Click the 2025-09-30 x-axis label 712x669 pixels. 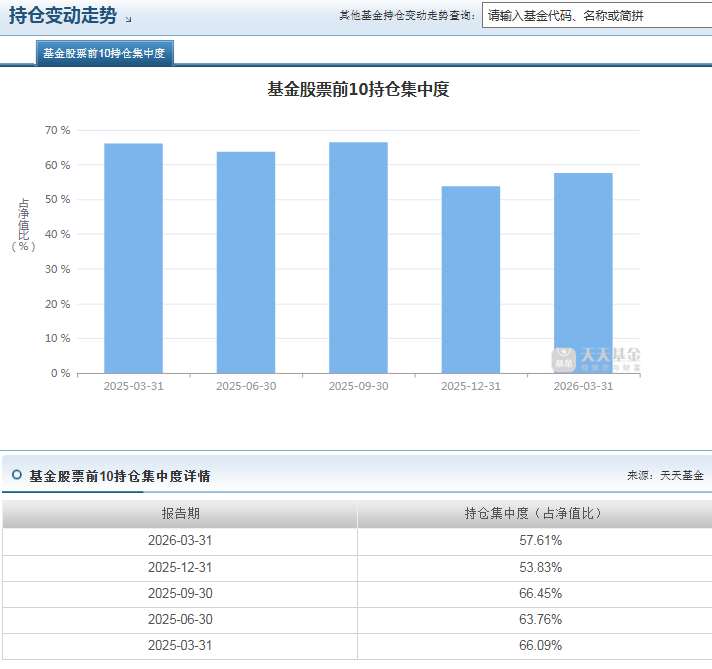(x=358, y=386)
